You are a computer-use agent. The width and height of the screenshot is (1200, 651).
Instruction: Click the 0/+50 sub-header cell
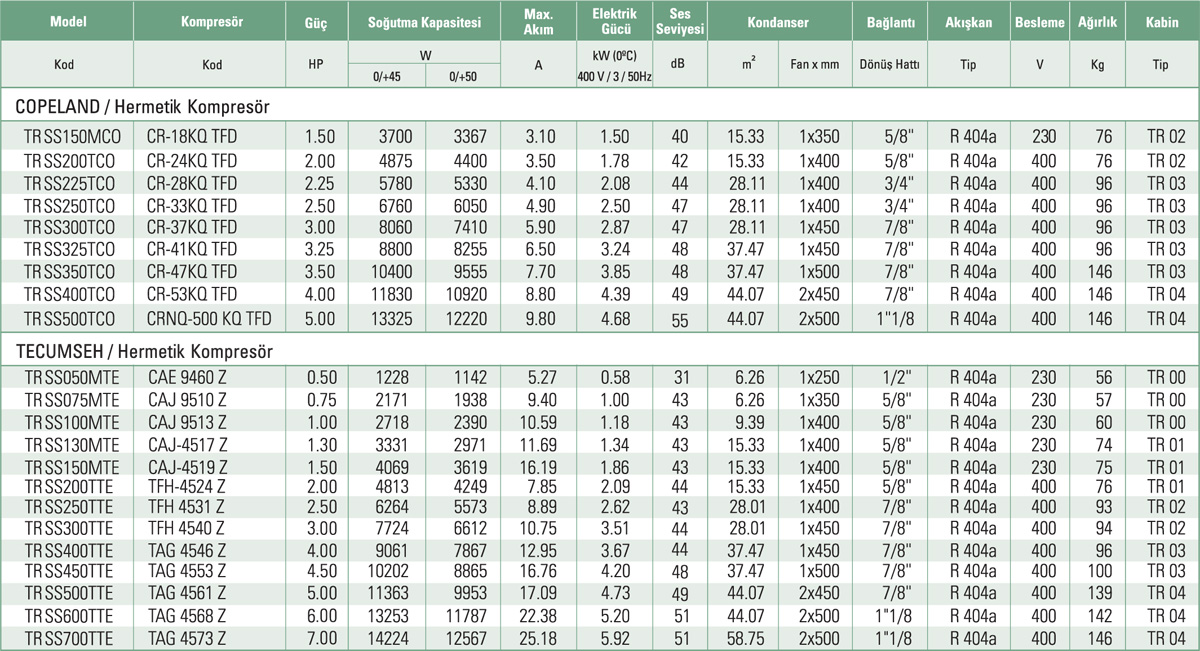click(463, 76)
